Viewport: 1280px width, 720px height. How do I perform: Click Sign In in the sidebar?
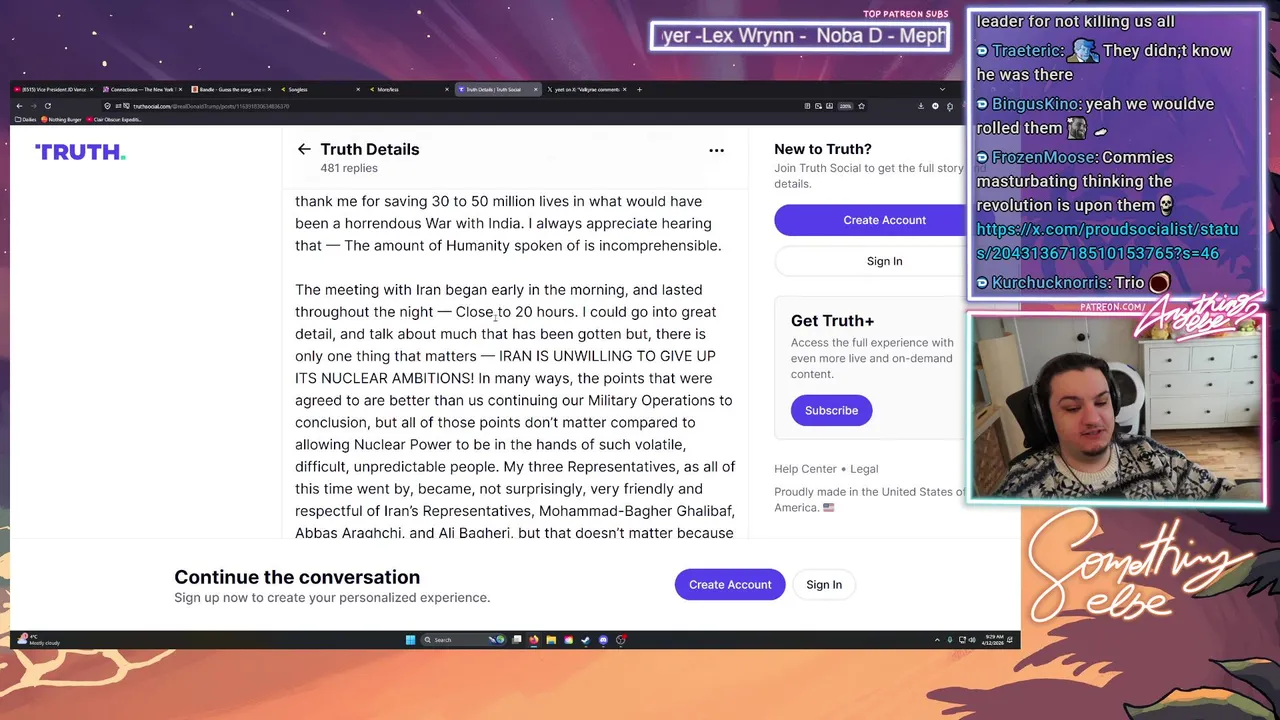coord(884,261)
